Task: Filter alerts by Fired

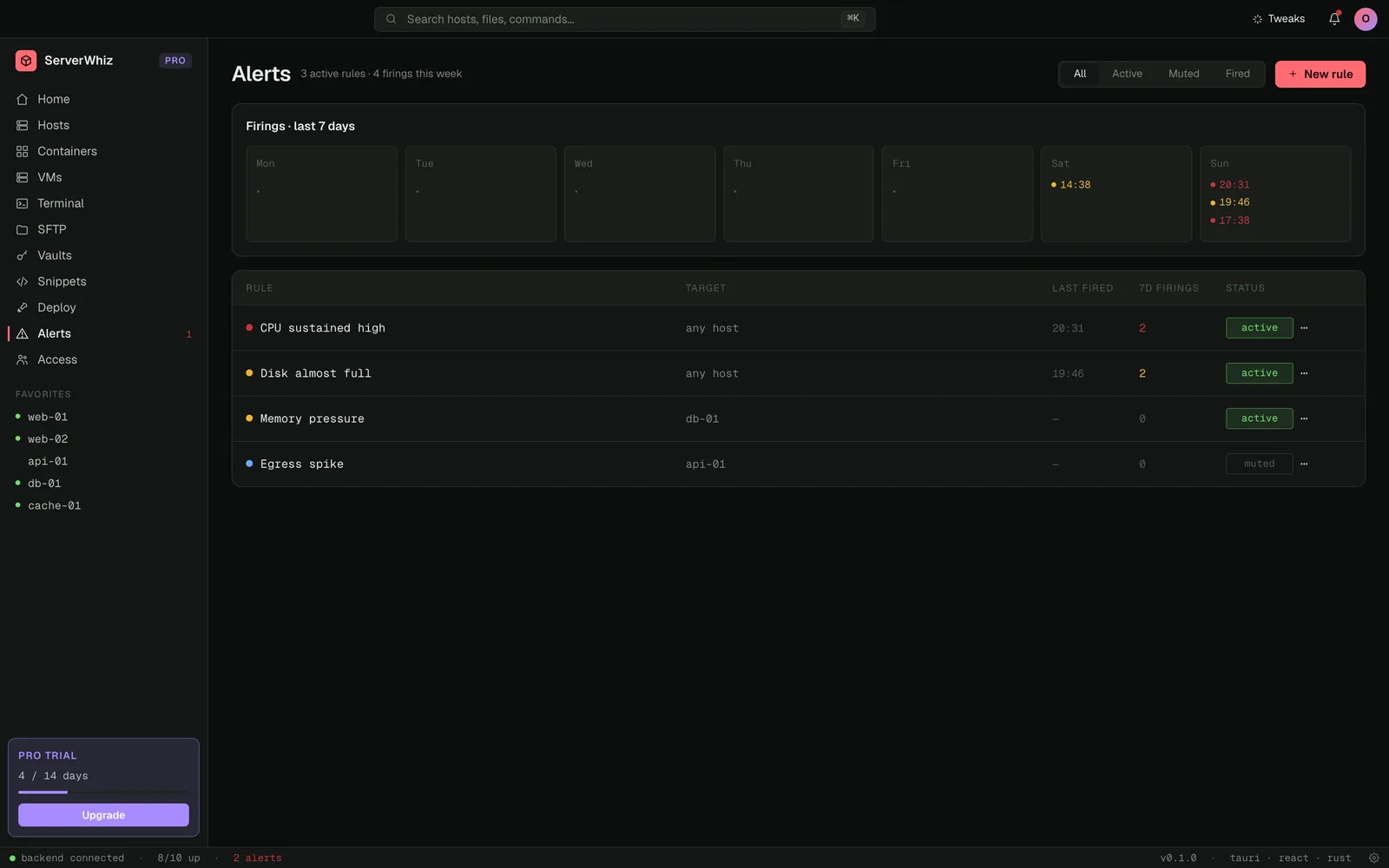Action: point(1237,74)
